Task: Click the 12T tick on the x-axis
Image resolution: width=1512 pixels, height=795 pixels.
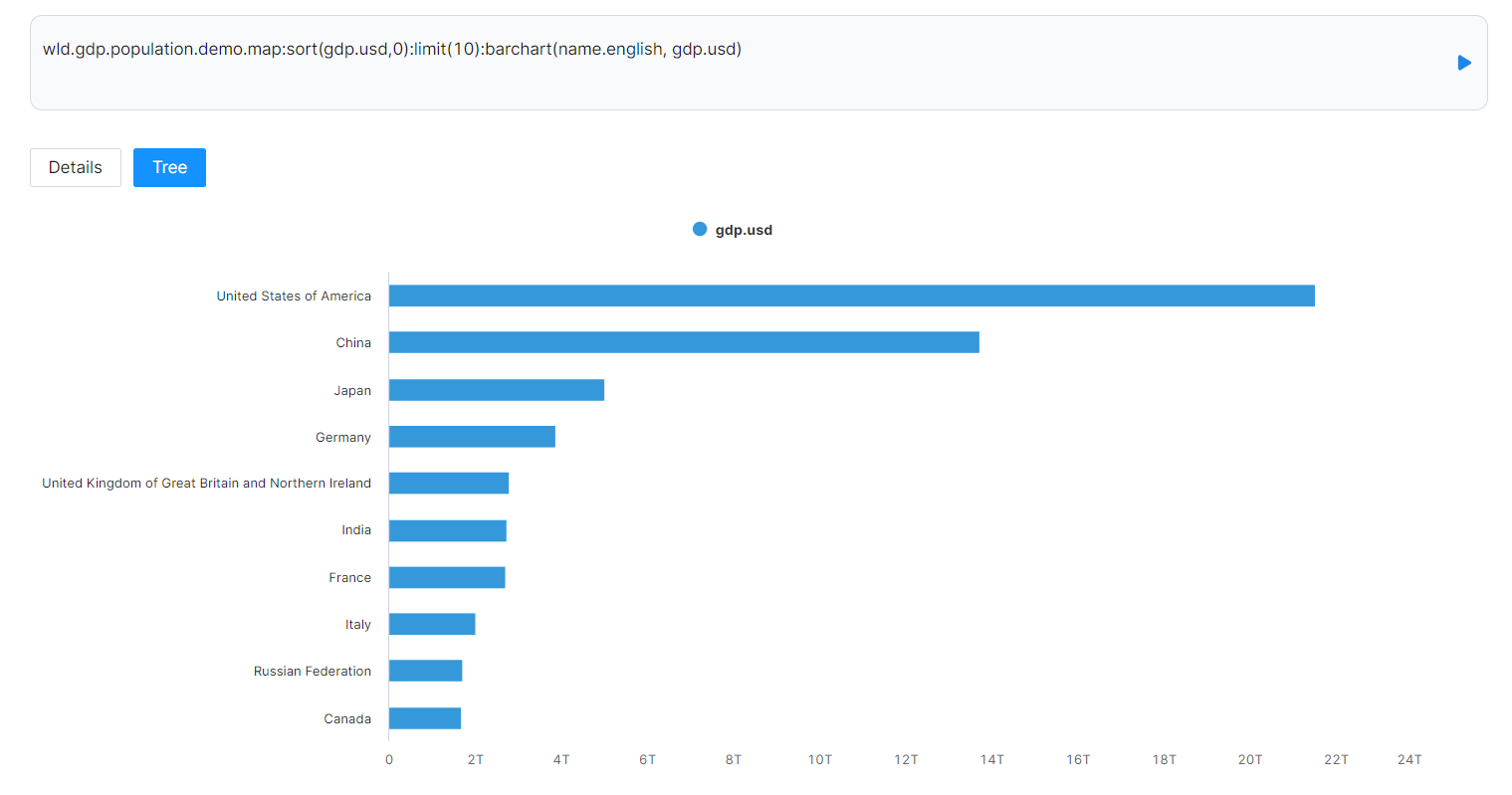Action: click(x=906, y=759)
